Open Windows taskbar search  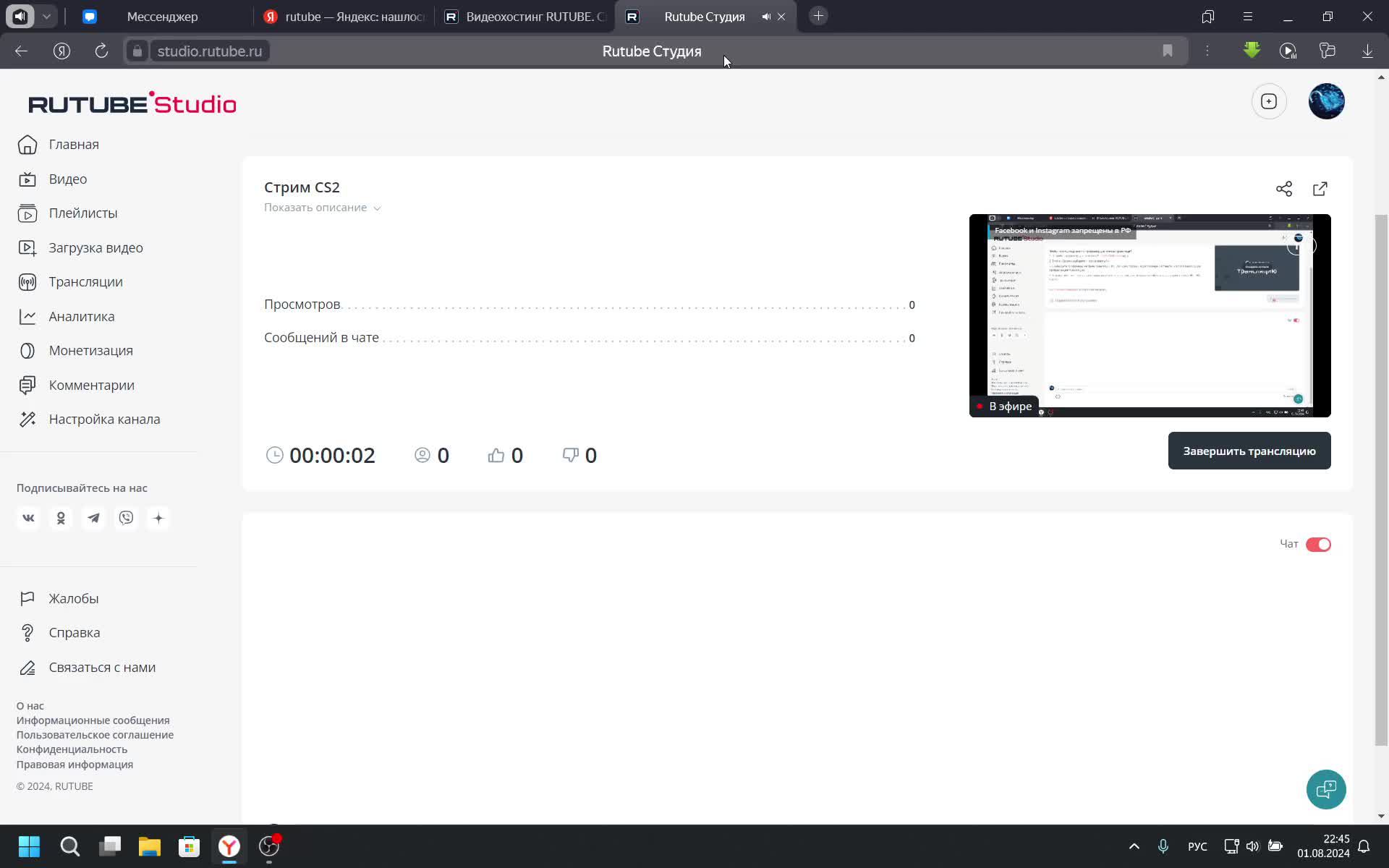[70, 846]
